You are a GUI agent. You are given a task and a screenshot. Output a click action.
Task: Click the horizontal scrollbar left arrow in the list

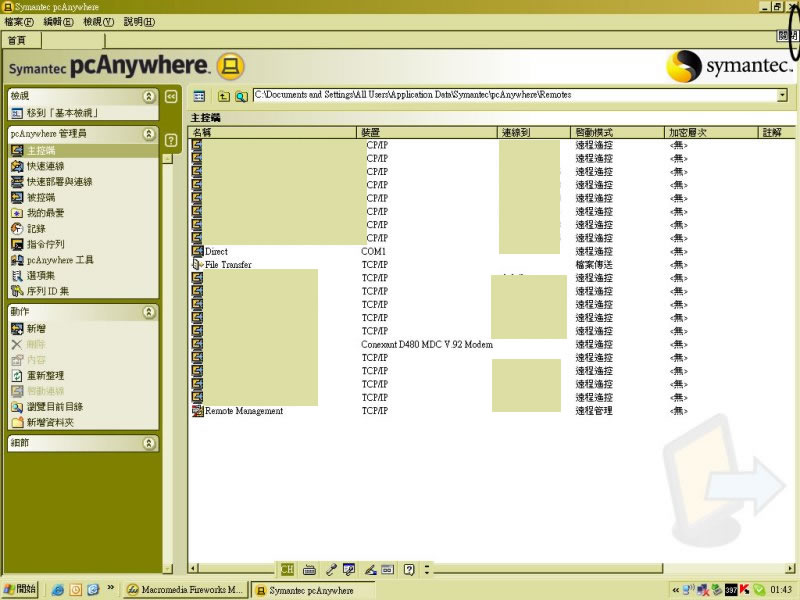click(193, 568)
